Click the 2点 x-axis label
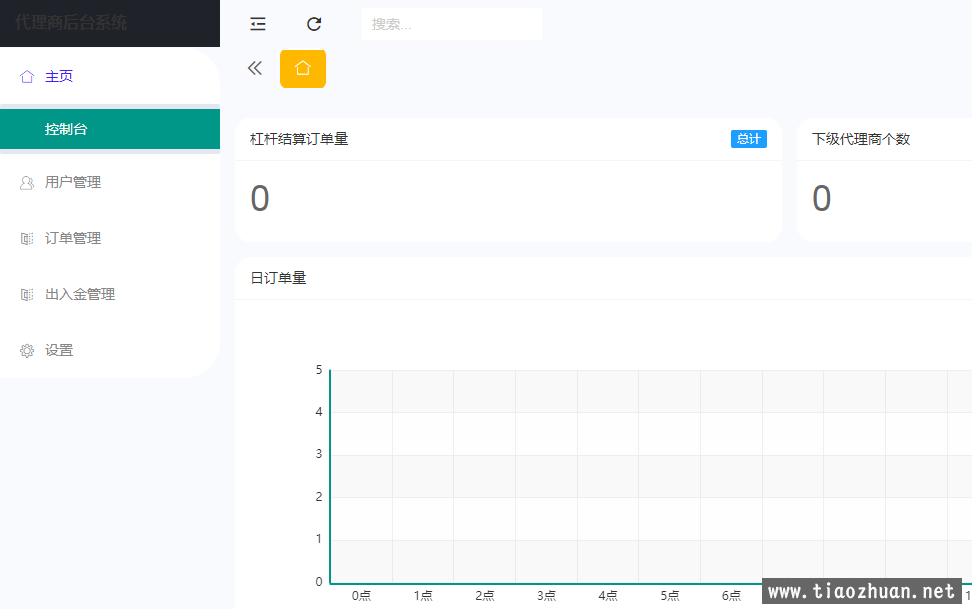Image resolution: width=972 pixels, height=609 pixels. [x=485, y=596]
